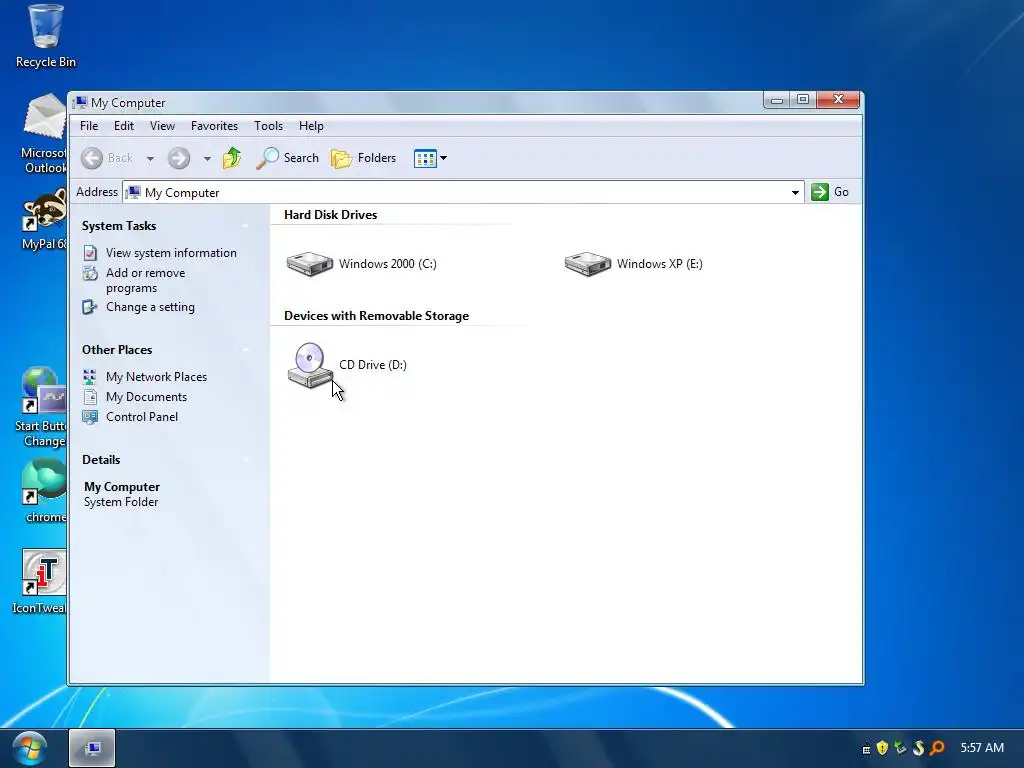The width and height of the screenshot is (1024, 768).
Task: Click Add or remove programs link
Action: [x=146, y=280]
